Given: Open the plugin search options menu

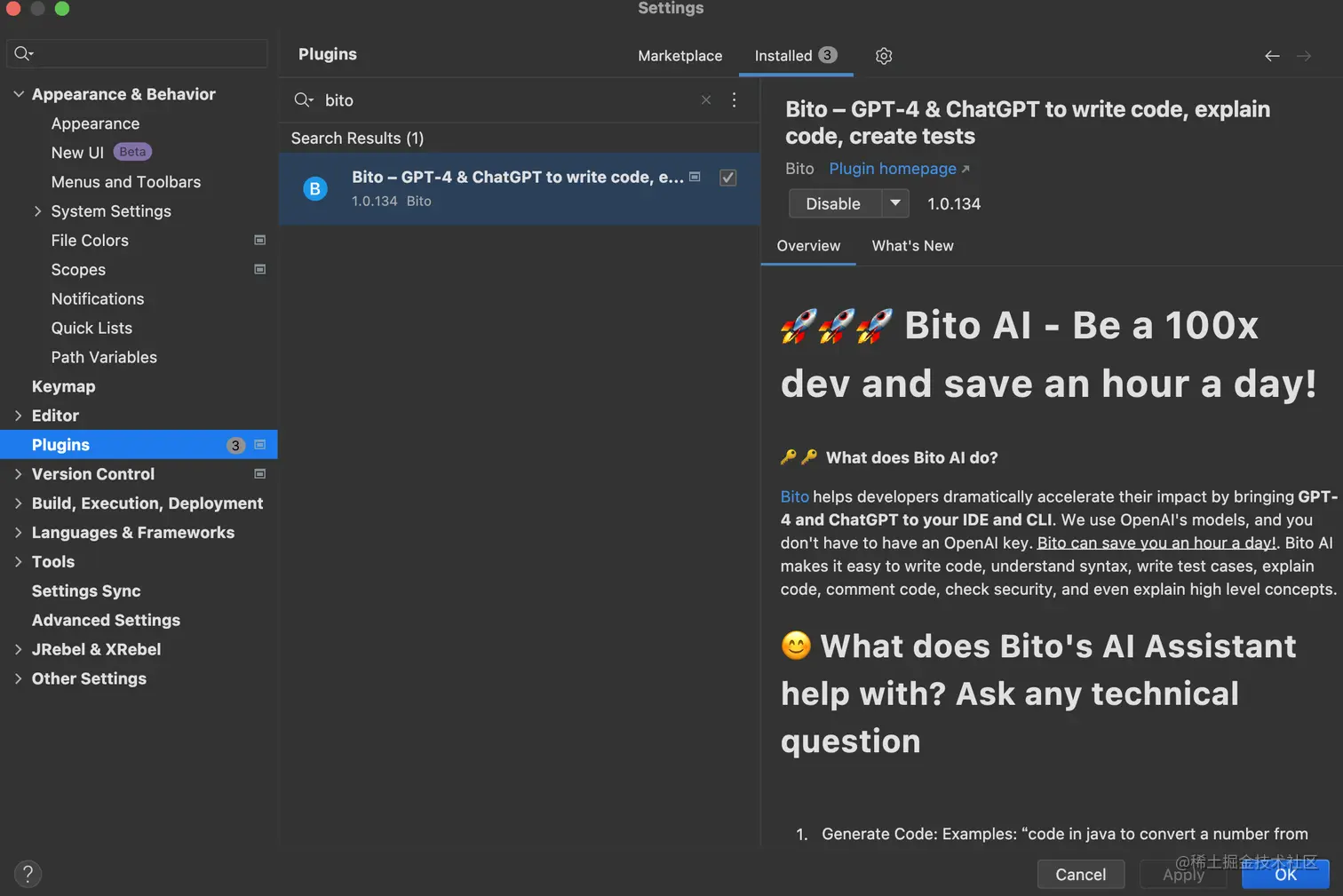Looking at the screenshot, I should point(734,100).
